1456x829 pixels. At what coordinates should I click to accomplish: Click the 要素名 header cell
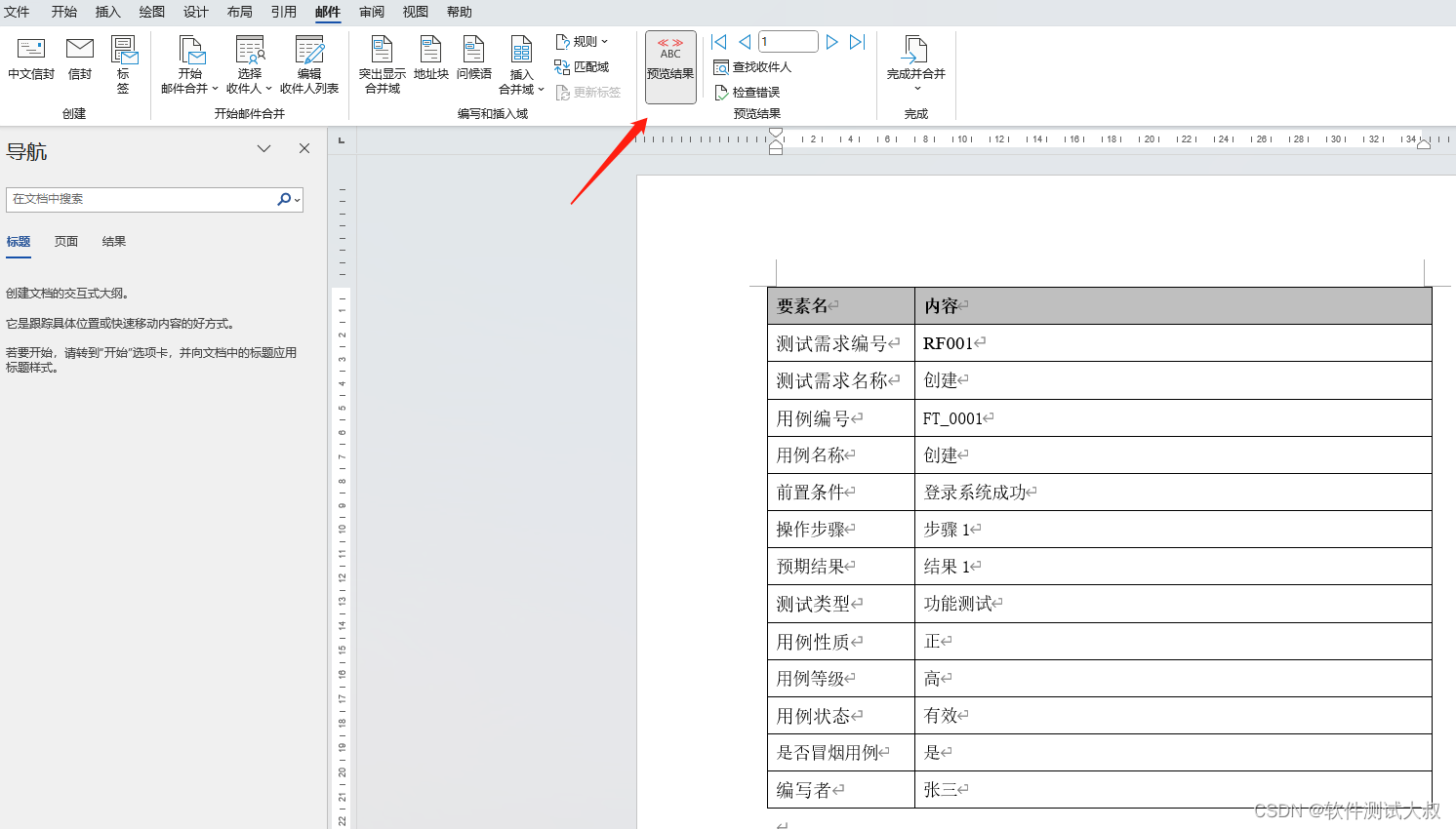tap(841, 306)
